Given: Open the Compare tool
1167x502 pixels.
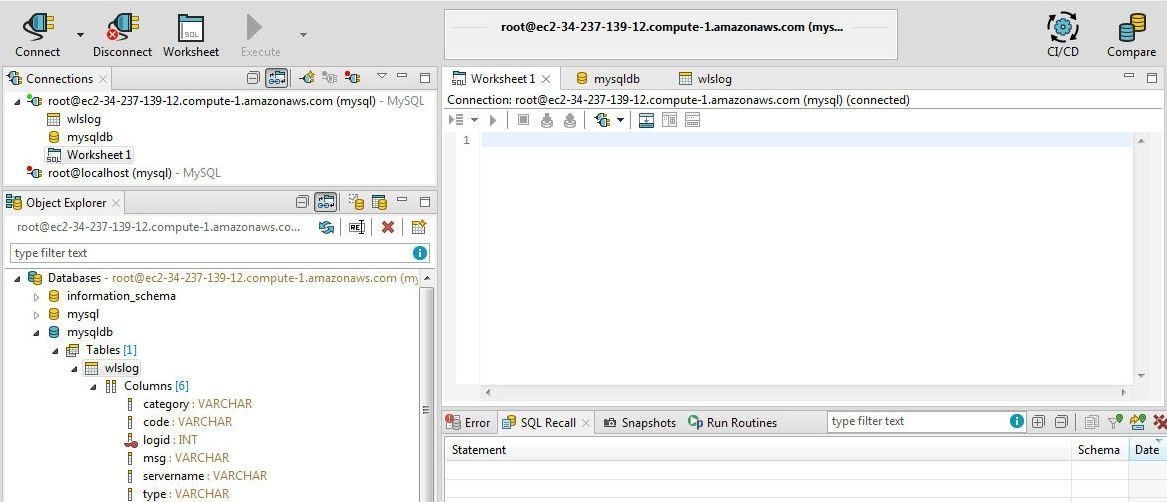Looking at the screenshot, I should tap(1131, 36).
